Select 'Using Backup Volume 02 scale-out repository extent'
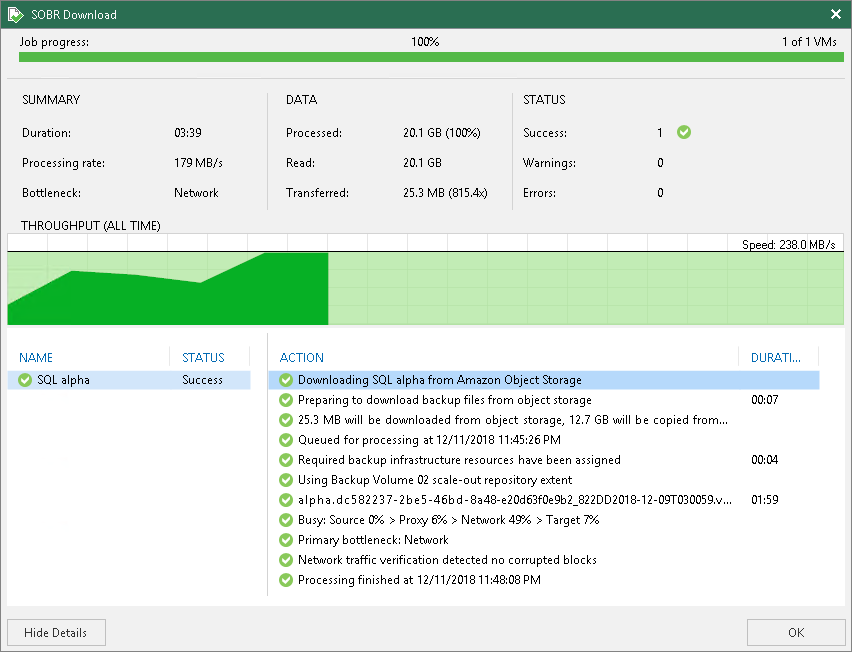 (x=544, y=480)
